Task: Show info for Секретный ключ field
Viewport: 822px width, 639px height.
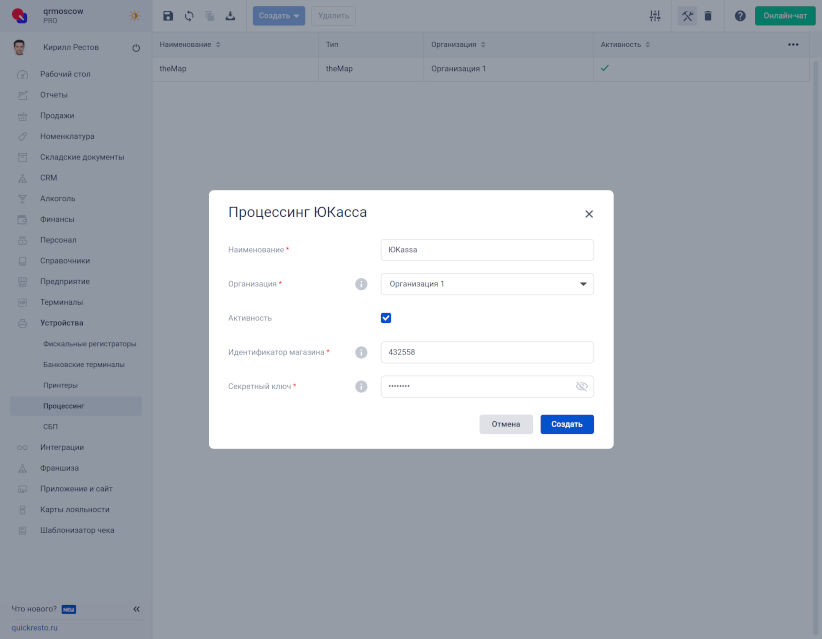Action: pos(361,386)
